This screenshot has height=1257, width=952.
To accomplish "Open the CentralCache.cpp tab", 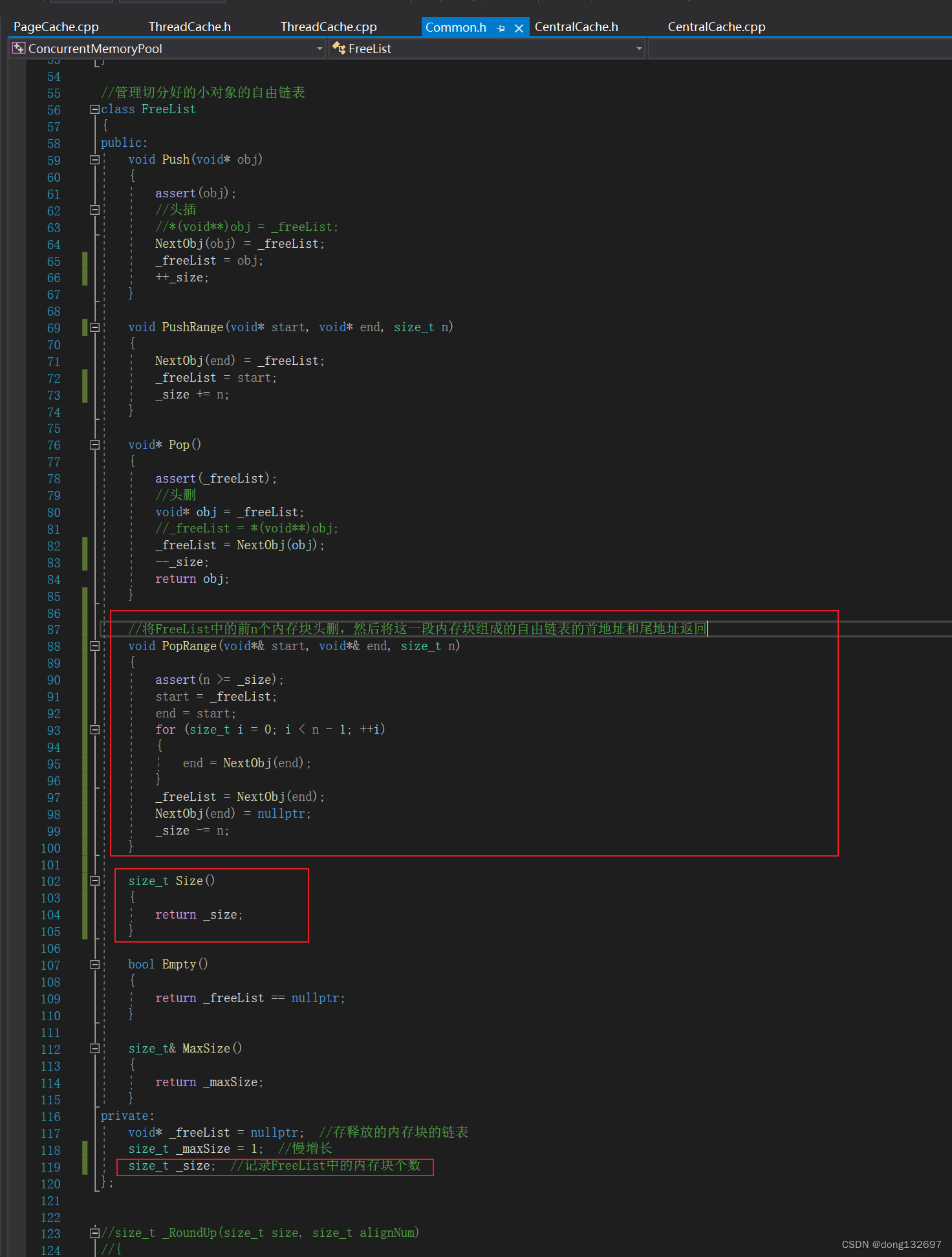I will 717,27.
